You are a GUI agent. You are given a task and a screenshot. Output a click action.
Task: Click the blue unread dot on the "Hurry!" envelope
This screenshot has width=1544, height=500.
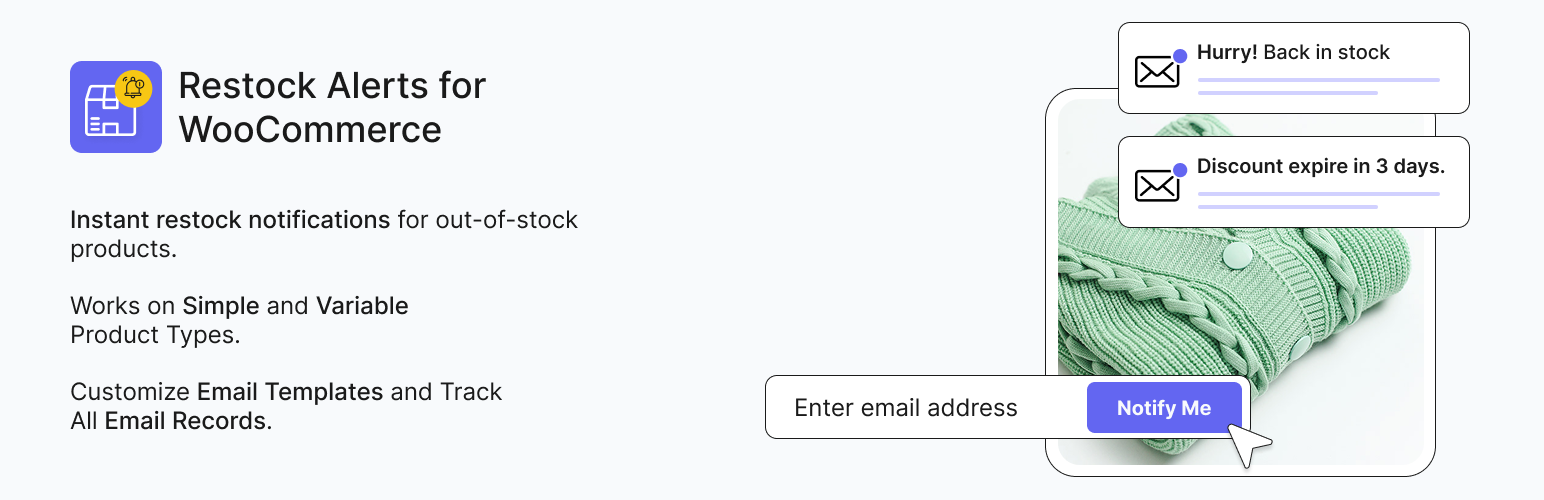[x=1180, y=55]
